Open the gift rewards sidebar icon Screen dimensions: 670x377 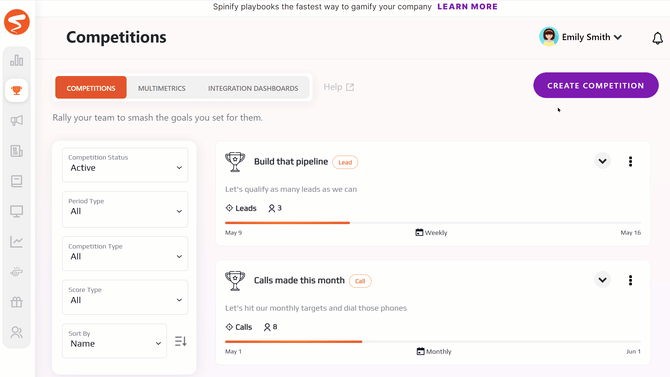(17, 302)
